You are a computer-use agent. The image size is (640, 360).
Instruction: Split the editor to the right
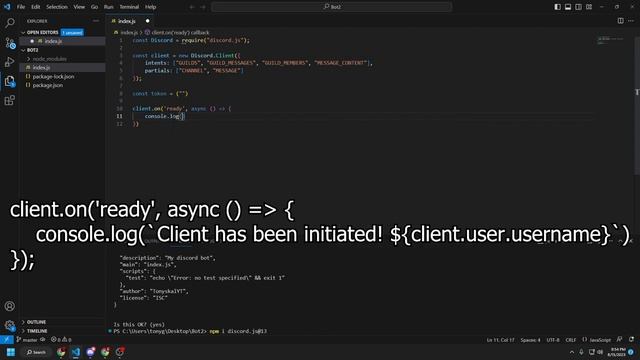click(620, 21)
